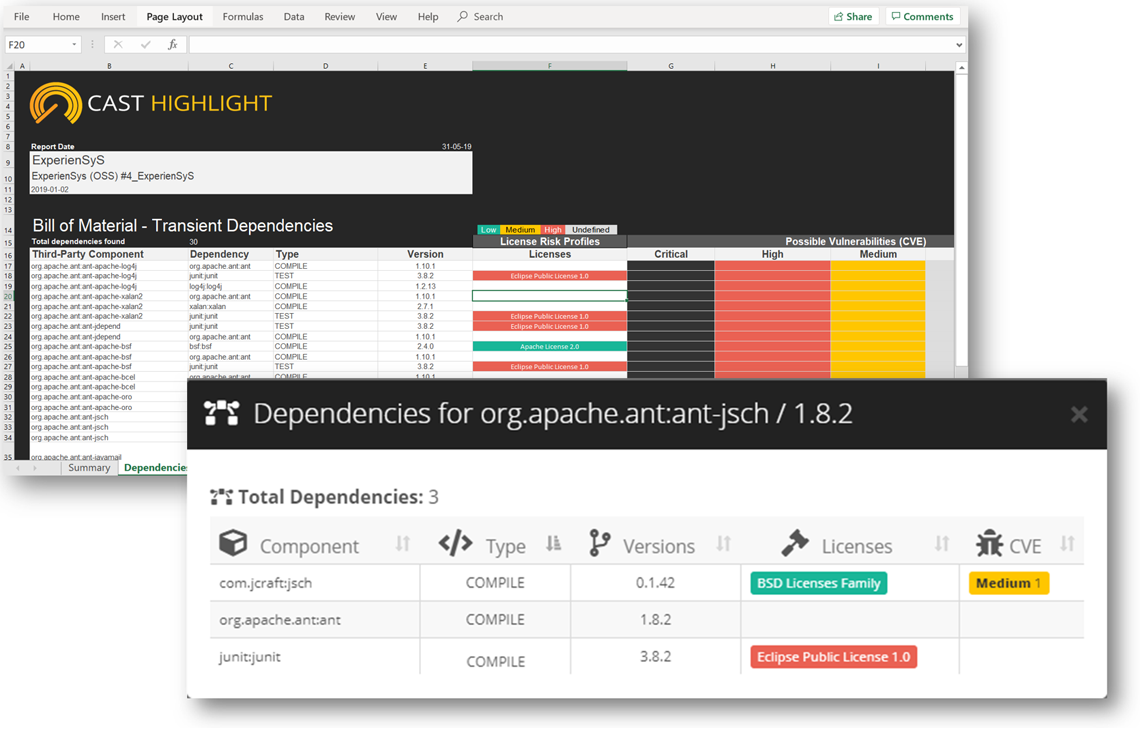The width and height of the screenshot is (1140, 733).
Task: Click the selected empty cell F20
Action: coord(550,296)
